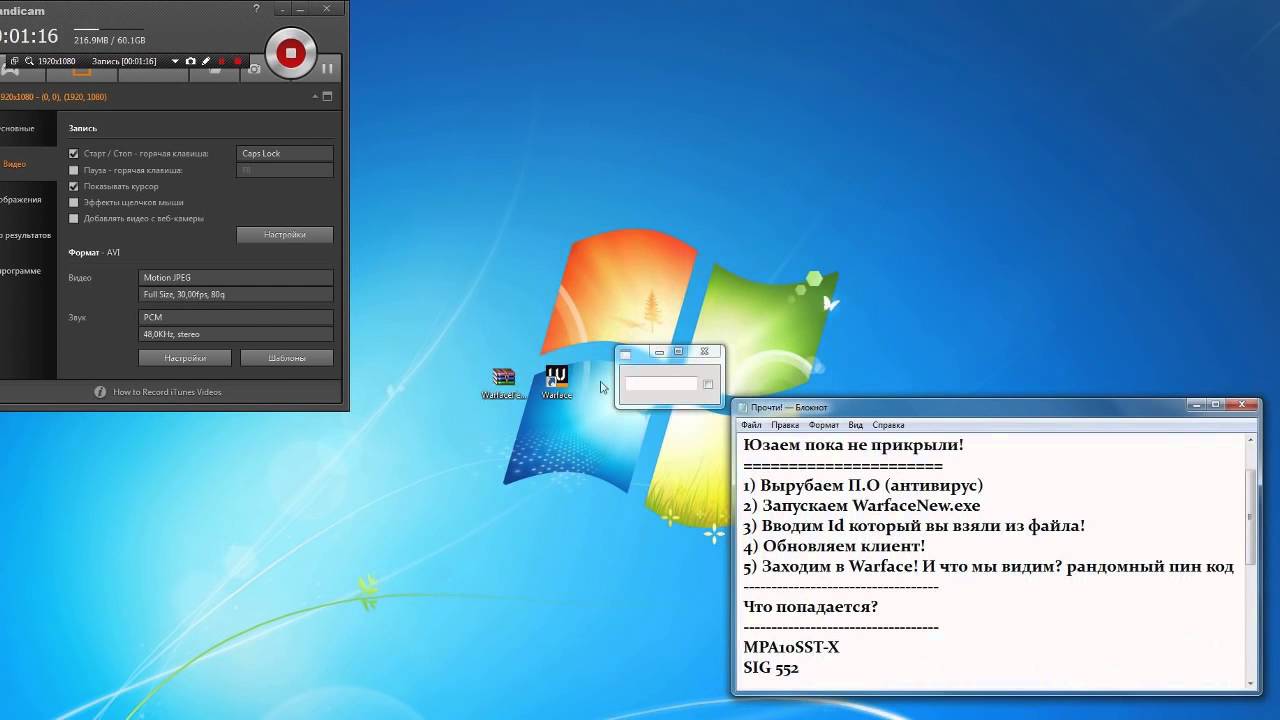Toggle the fullscreen target window icon

[x=327, y=97]
